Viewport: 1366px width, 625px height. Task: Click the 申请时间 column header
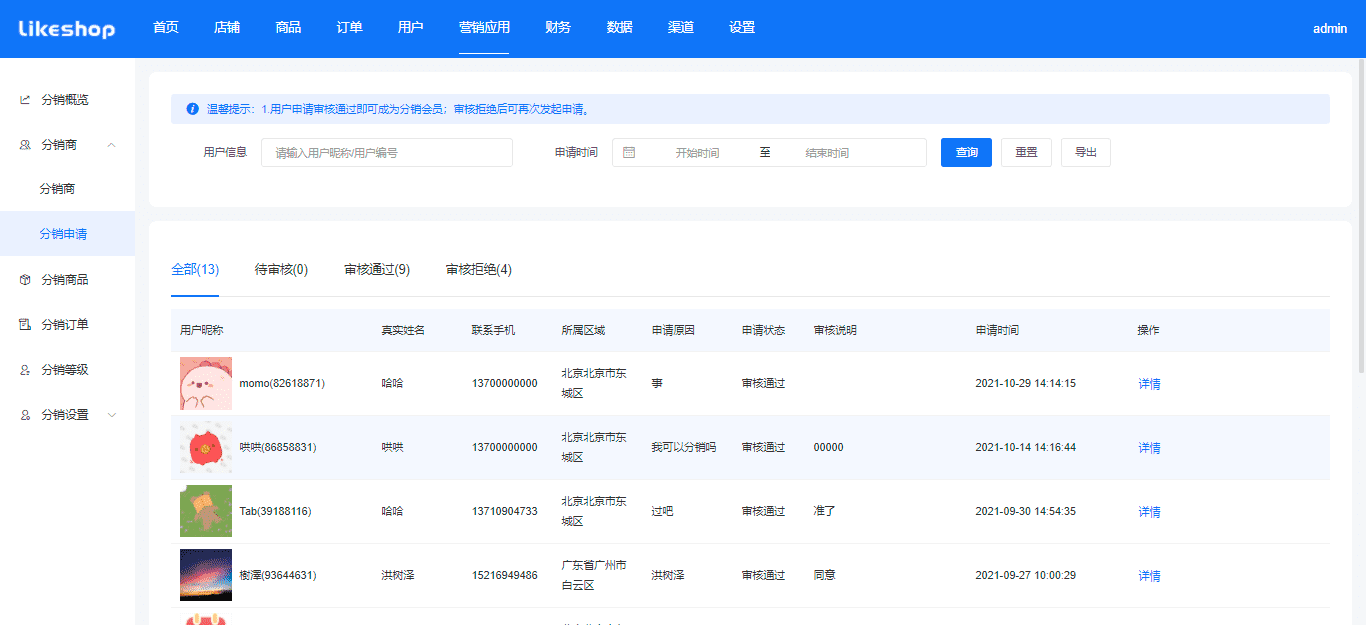[x=997, y=330]
